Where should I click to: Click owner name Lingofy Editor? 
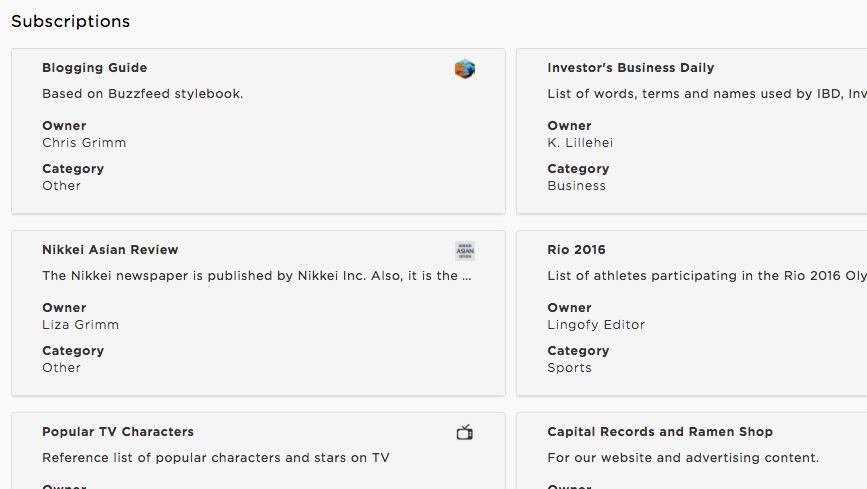(596, 325)
